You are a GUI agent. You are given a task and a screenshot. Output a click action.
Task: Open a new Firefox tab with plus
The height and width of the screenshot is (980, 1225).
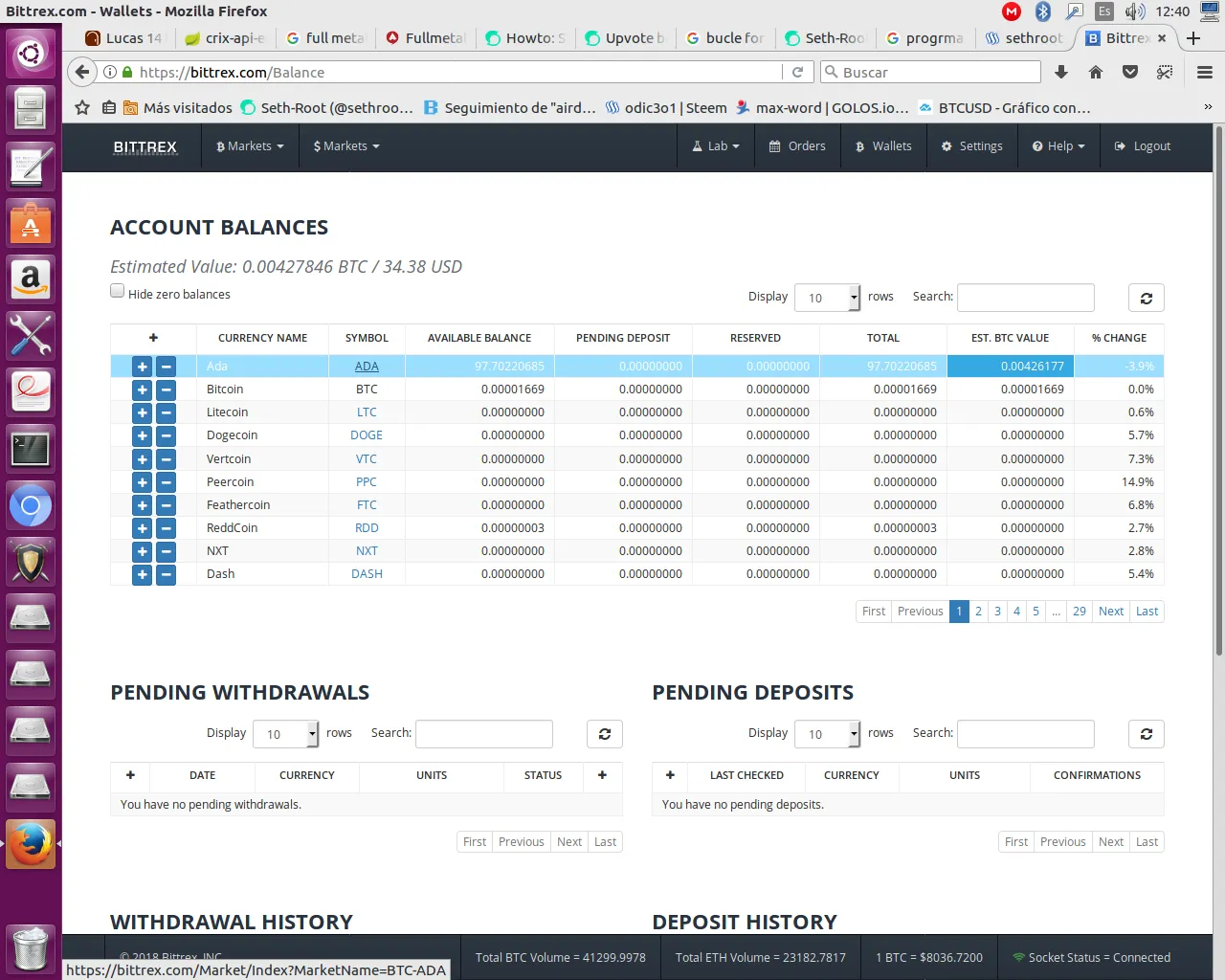point(1193,38)
